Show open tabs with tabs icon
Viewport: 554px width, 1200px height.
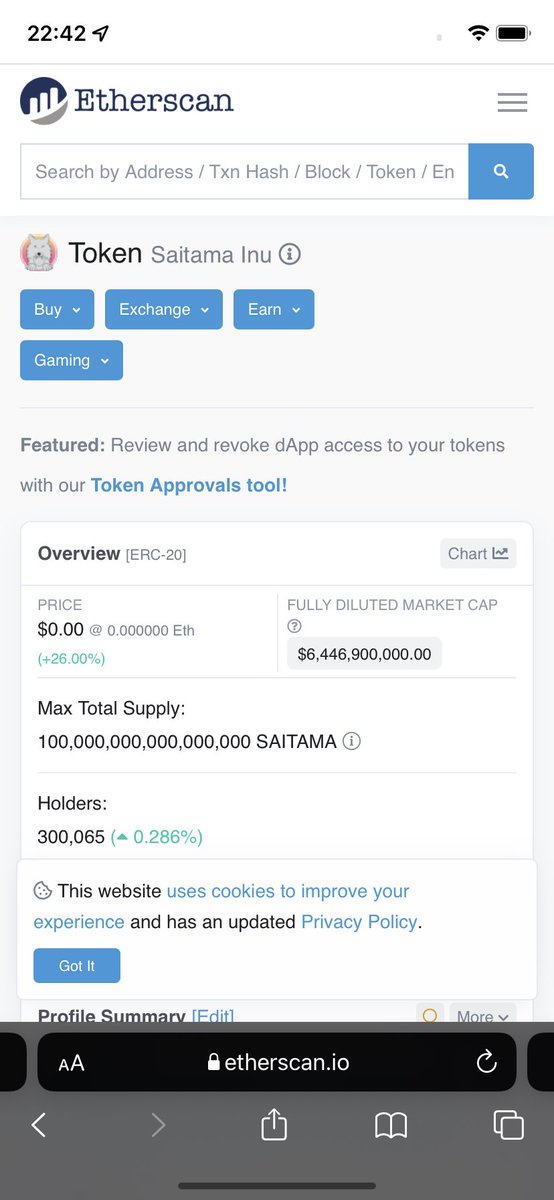[508, 1125]
